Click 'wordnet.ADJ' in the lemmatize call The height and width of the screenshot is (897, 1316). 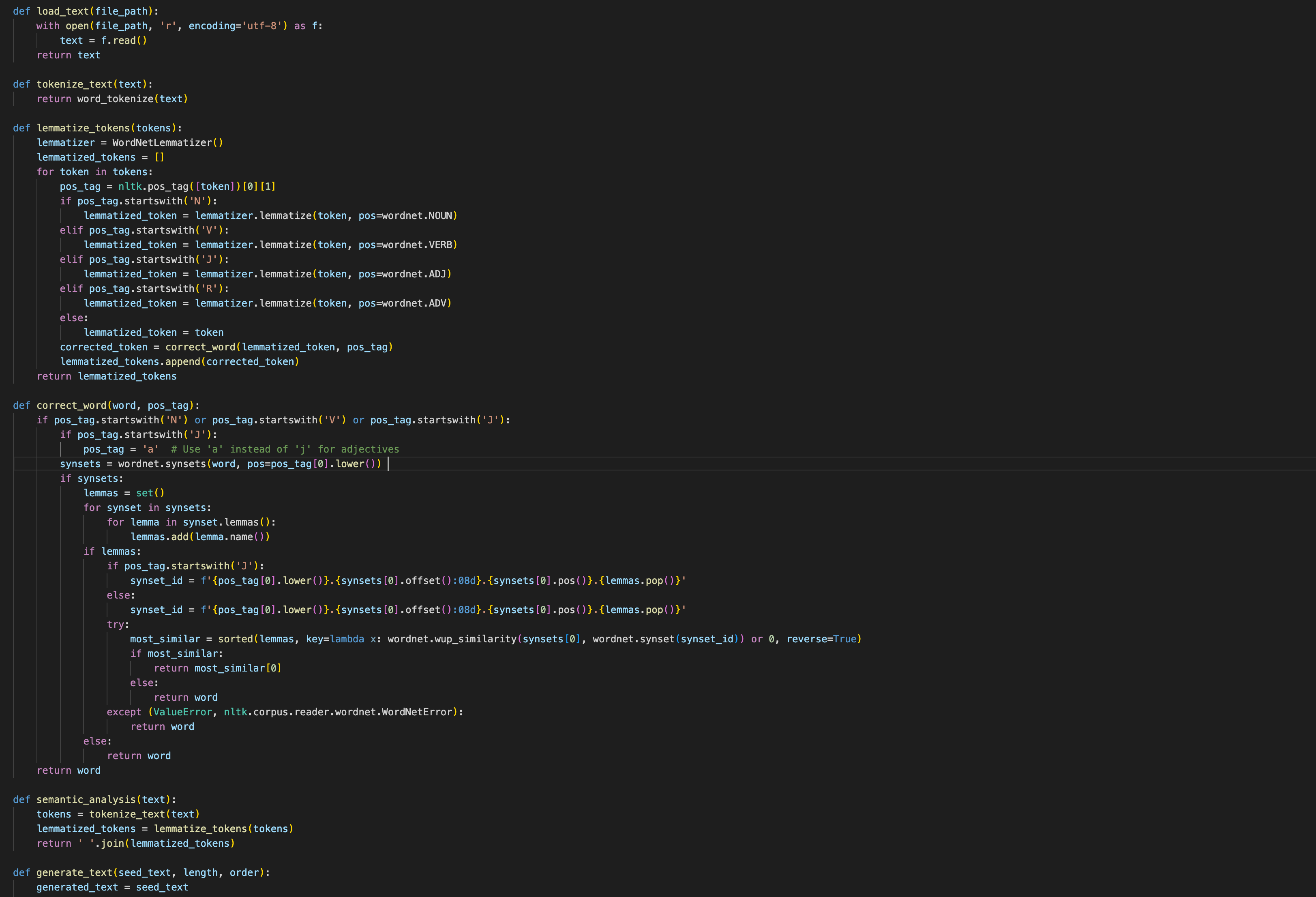pyautogui.click(x=414, y=274)
